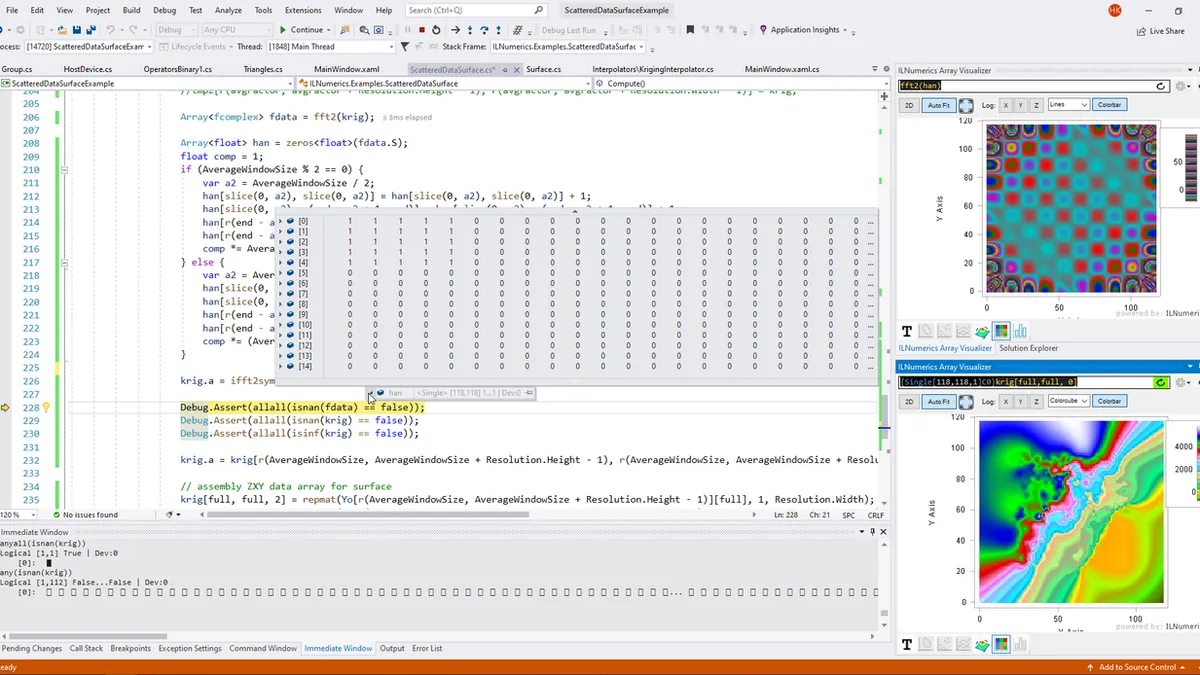Click the Save All icon in toolbar
This screenshot has height=675, width=1200.
coord(90,30)
